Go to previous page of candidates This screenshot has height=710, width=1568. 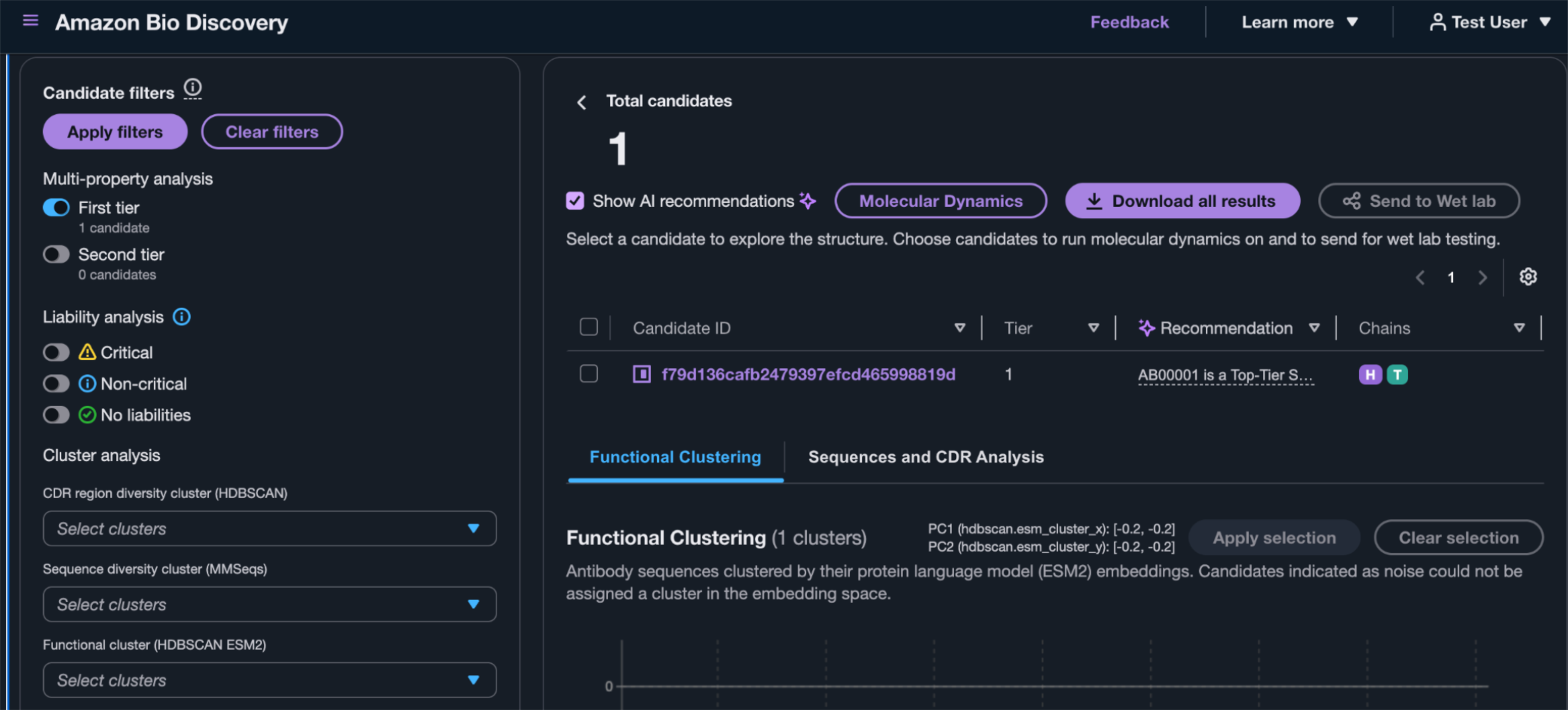point(1420,278)
